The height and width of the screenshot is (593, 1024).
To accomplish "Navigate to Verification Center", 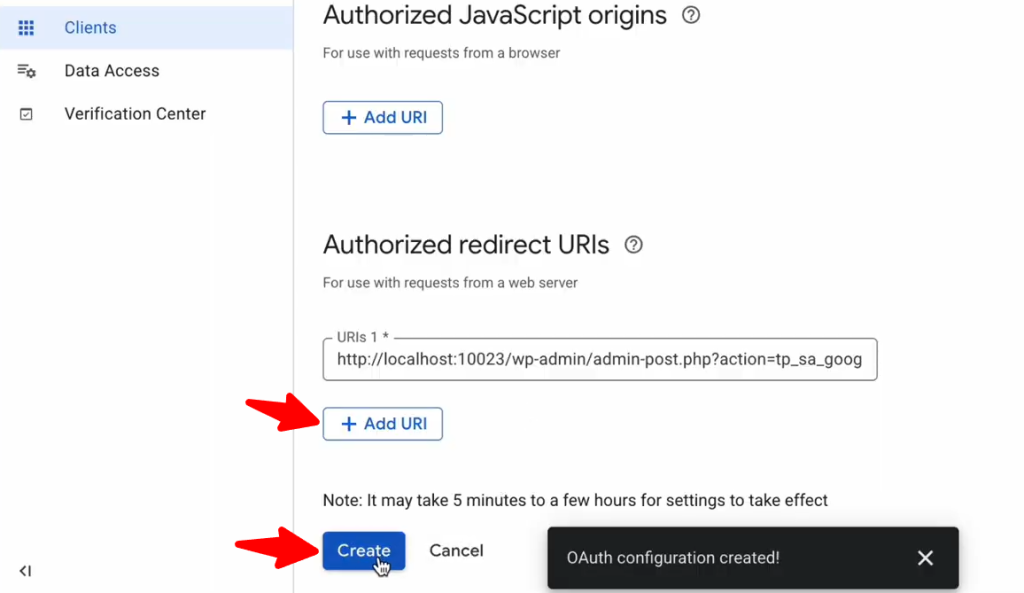I will coord(135,114).
